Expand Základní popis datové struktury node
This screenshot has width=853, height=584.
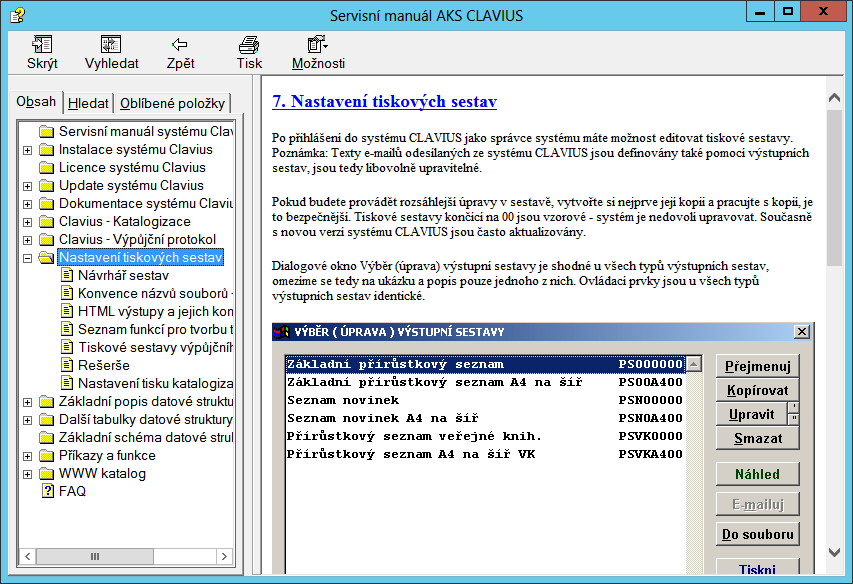click(28, 402)
